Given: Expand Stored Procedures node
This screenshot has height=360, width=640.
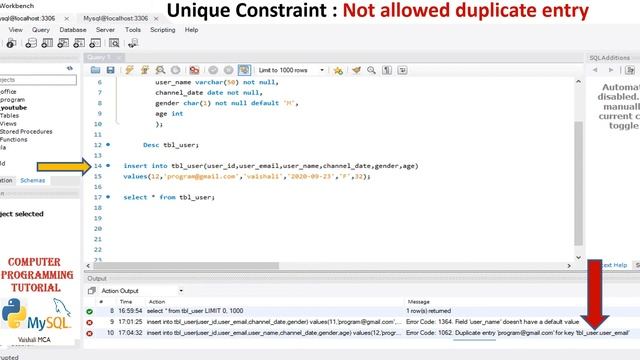Looking at the screenshot, I should (x=26, y=131).
